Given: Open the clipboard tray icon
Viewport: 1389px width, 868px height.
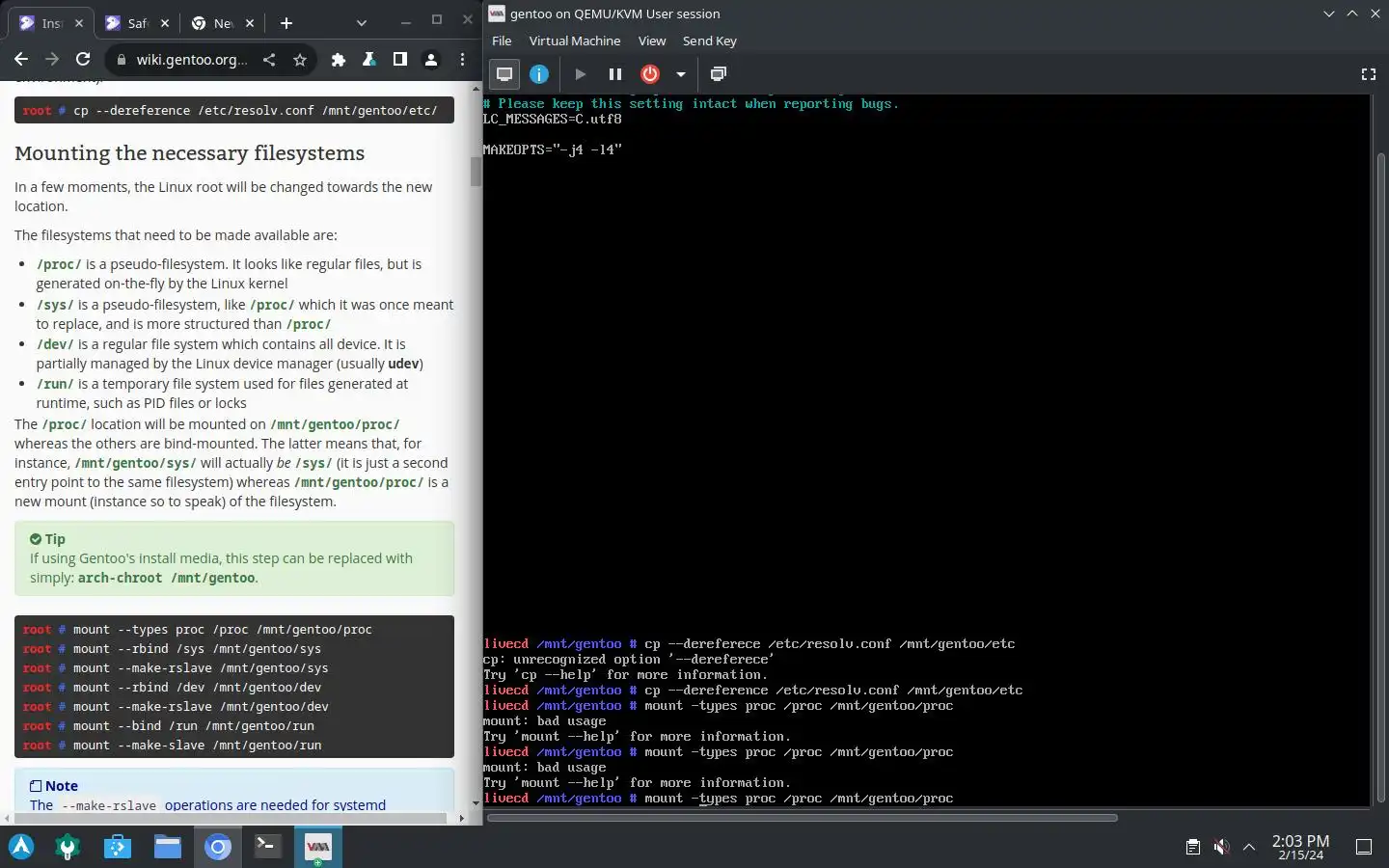Looking at the screenshot, I should pyautogui.click(x=1193, y=847).
